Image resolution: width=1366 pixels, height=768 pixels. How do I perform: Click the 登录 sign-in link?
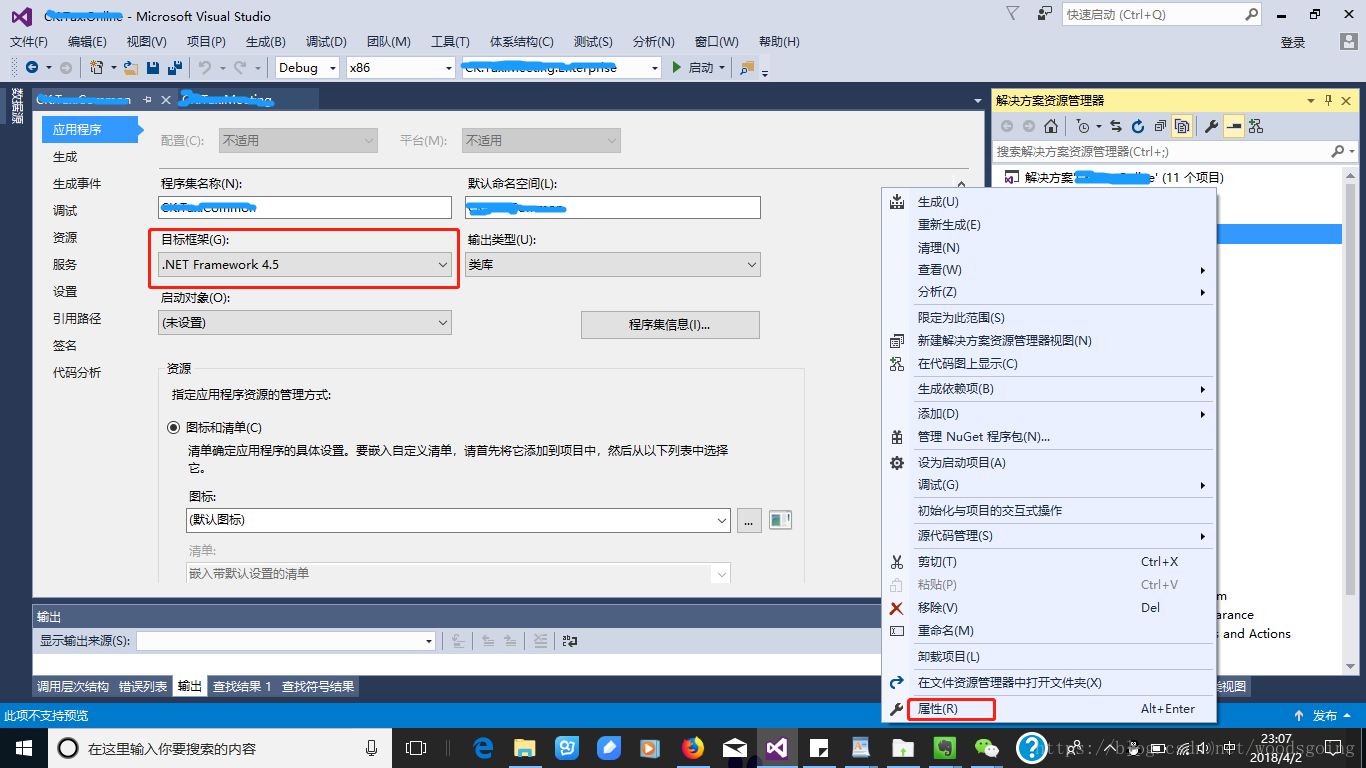coord(1293,42)
